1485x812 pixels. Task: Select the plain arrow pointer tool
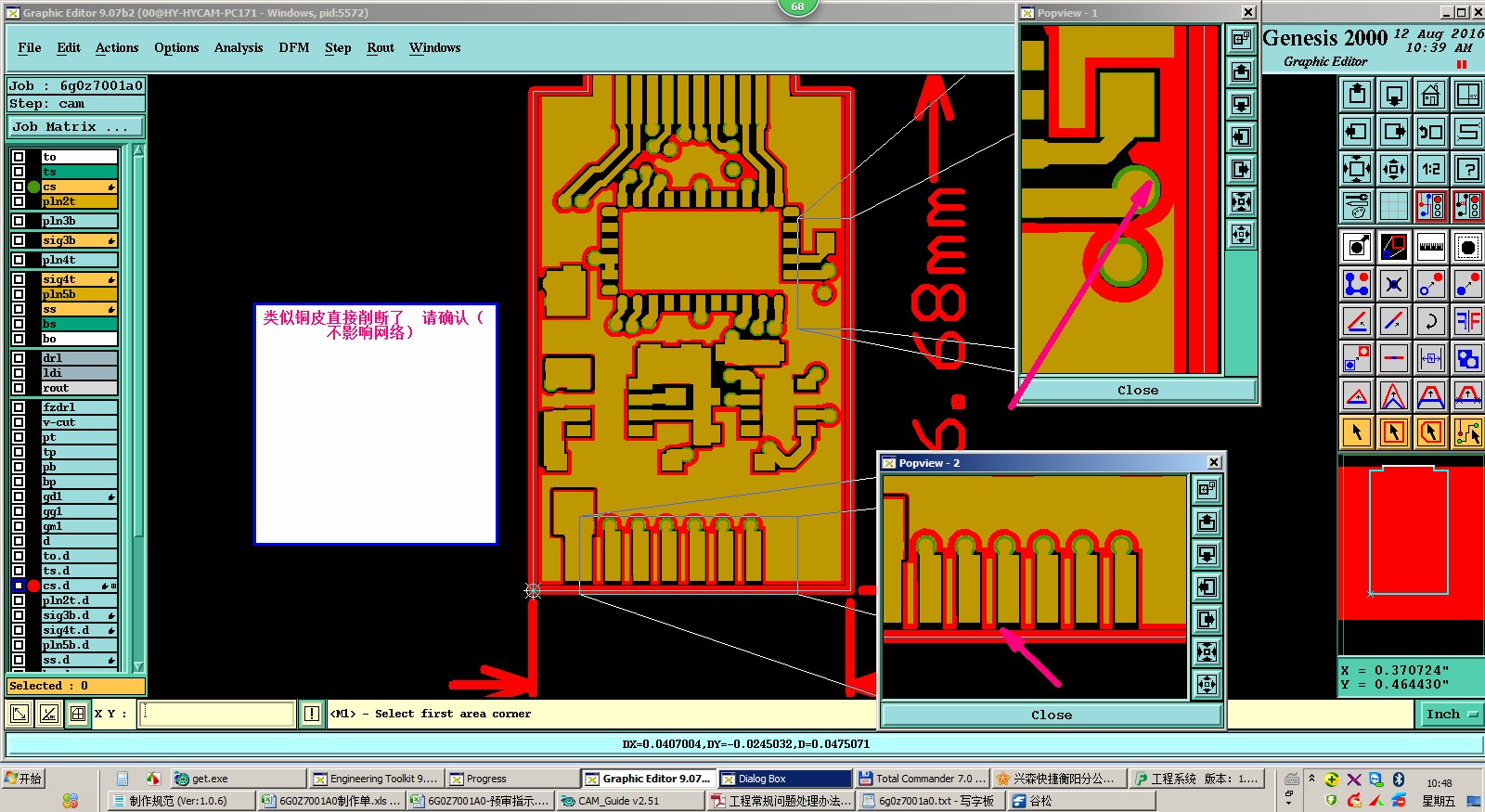(1357, 432)
